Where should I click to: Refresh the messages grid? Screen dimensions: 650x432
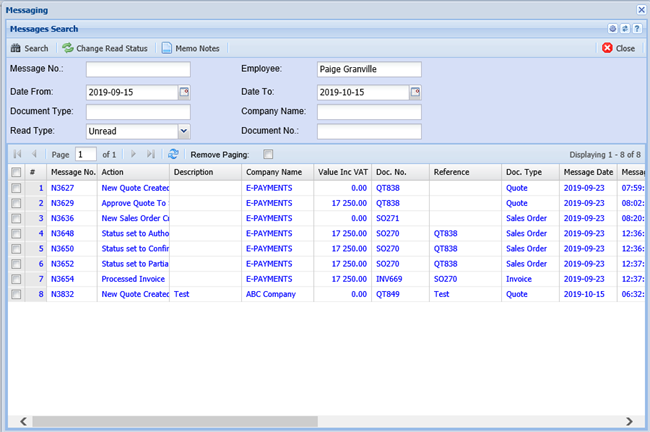pyautogui.click(x=173, y=154)
